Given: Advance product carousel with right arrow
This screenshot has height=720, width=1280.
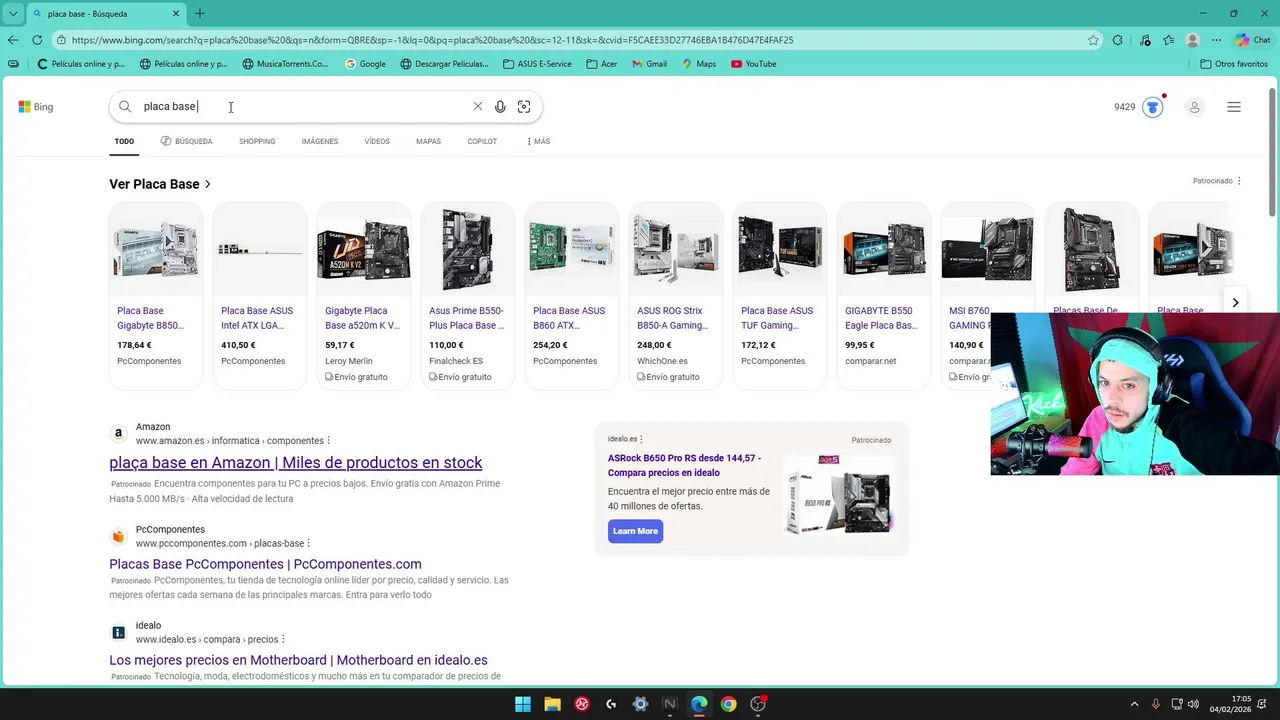Looking at the screenshot, I should [1235, 302].
